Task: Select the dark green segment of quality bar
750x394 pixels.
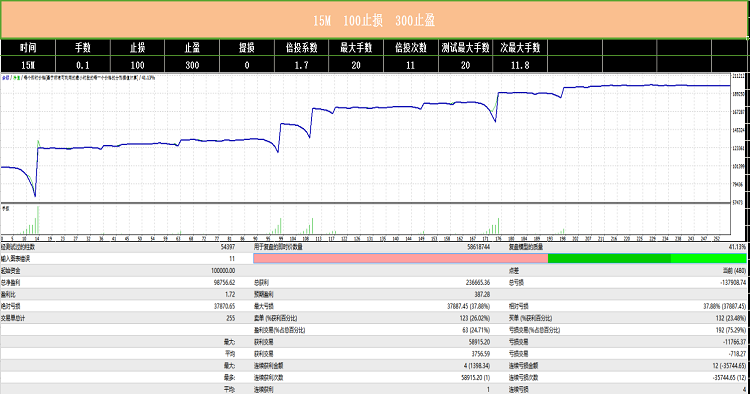Action: tap(609, 259)
